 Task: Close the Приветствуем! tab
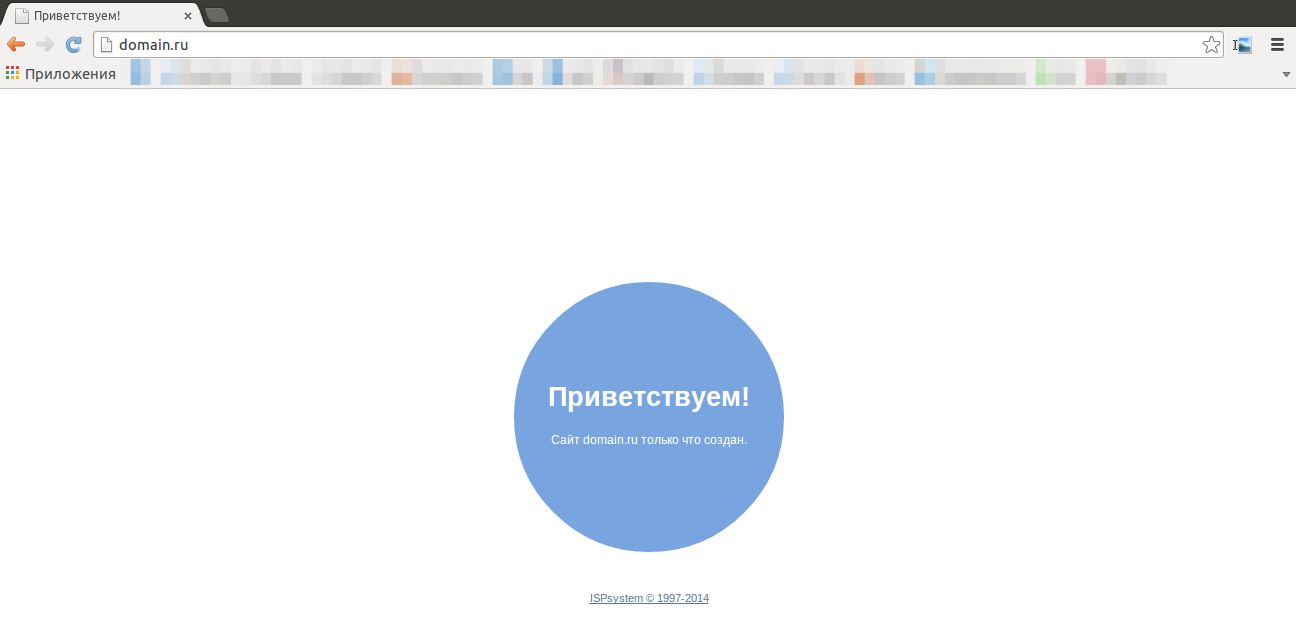[x=187, y=16]
